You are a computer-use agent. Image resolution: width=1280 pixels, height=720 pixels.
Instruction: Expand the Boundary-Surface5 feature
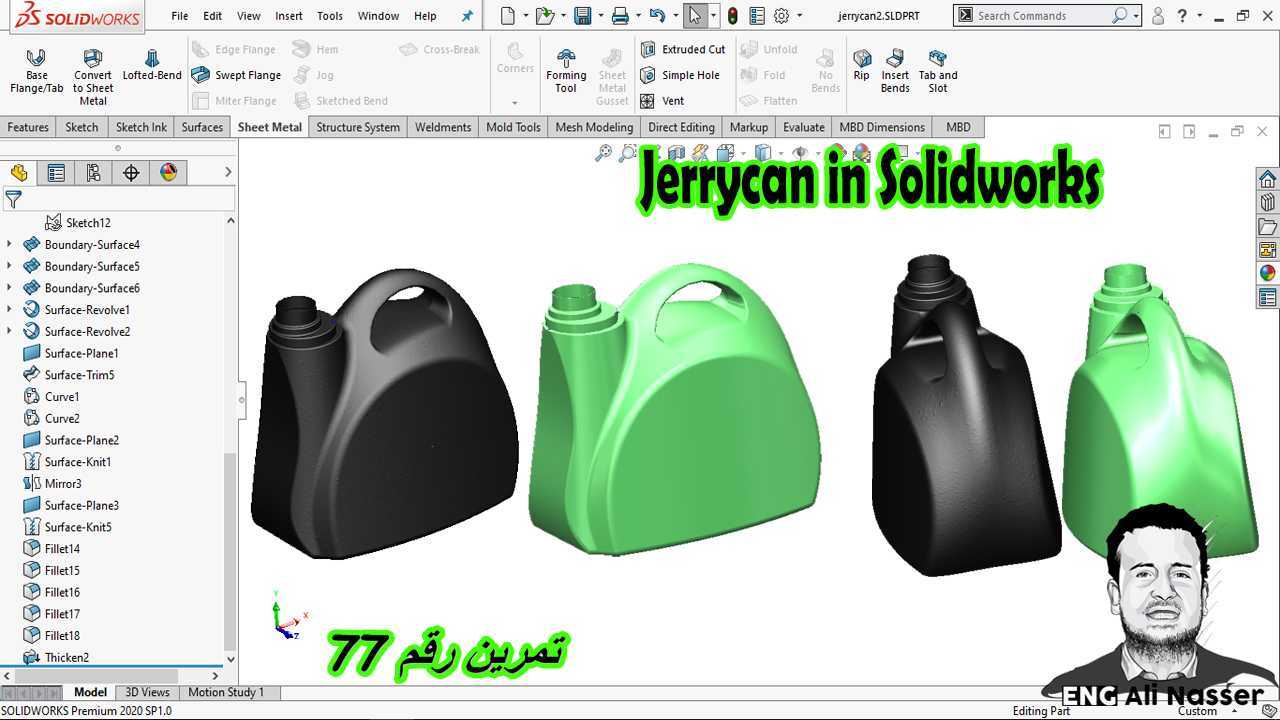10,266
